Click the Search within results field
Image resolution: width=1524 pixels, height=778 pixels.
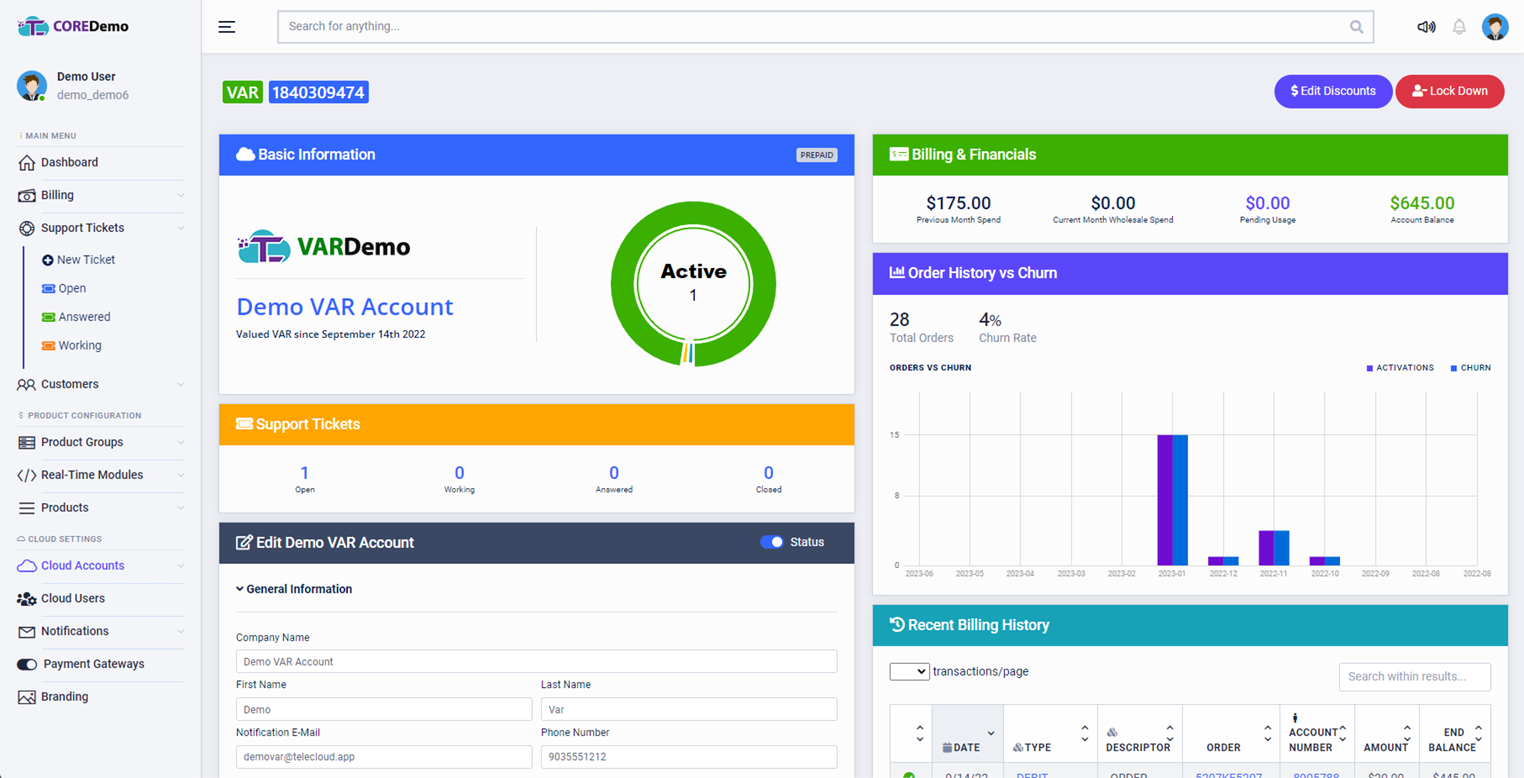click(1415, 677)
